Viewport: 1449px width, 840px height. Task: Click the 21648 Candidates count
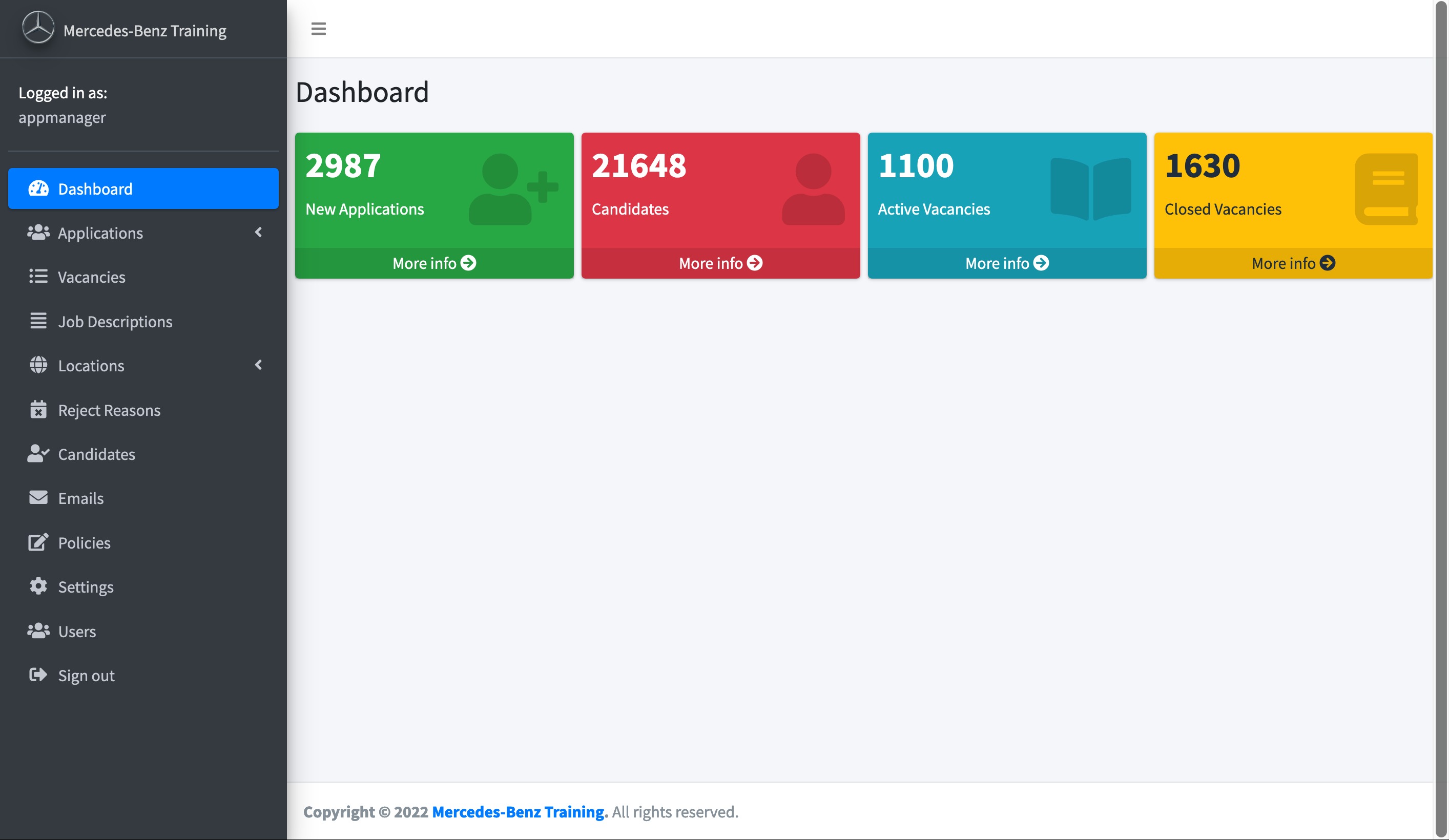639,165
